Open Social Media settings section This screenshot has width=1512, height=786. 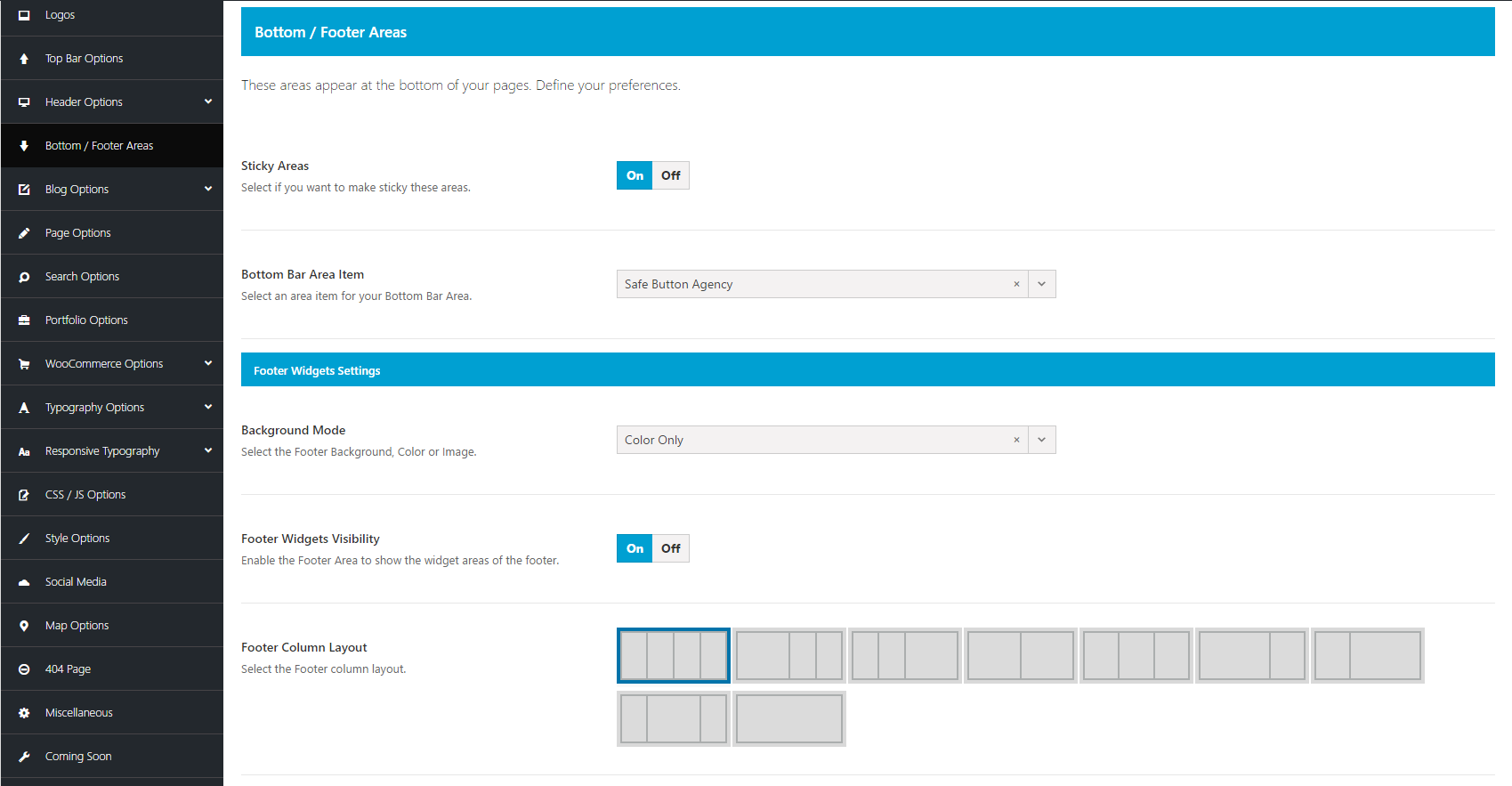76,582
